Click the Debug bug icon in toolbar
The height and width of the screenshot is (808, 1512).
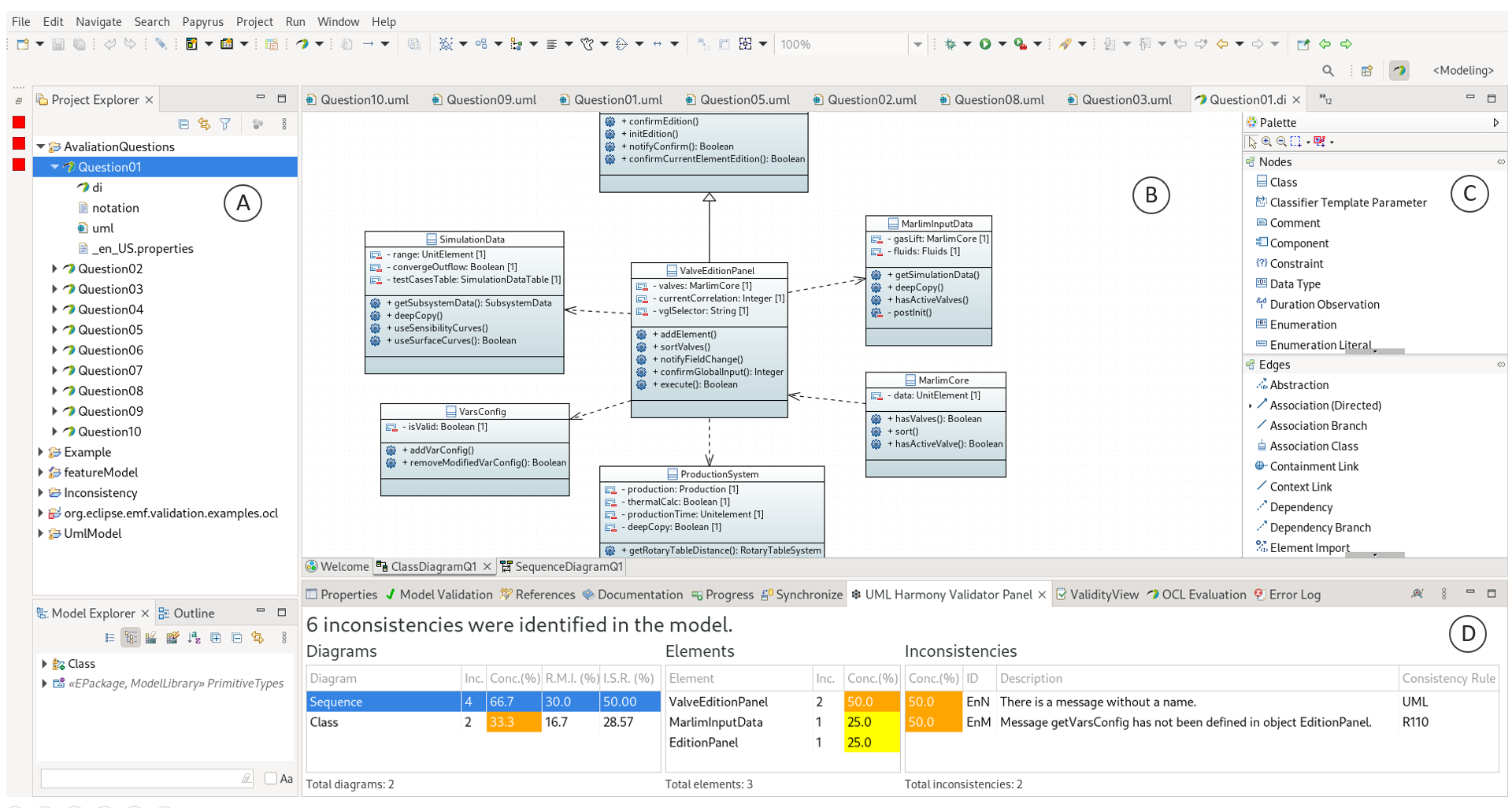coord(951,44)
